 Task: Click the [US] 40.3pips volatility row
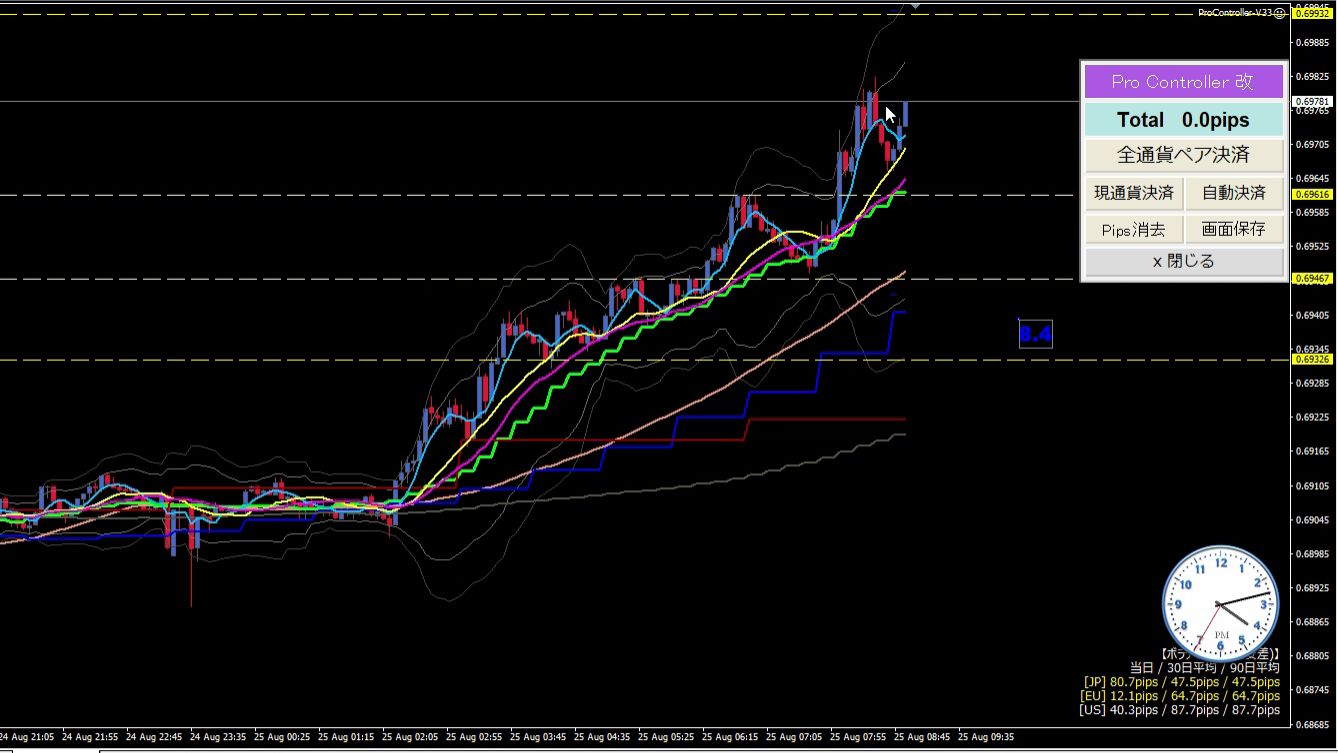tap(1180, 710)
